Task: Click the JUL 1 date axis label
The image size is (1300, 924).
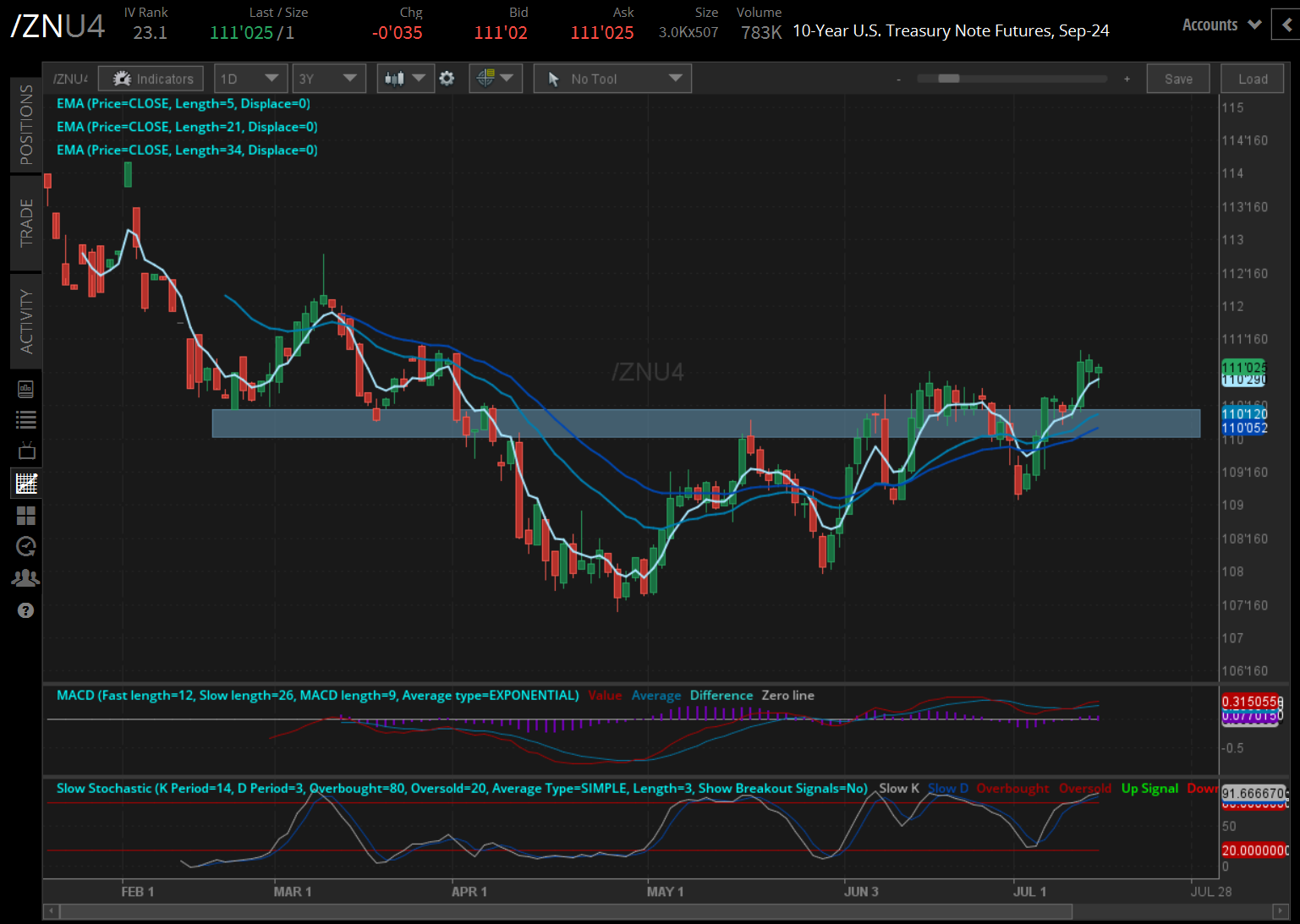Action: click(x=1029, y=892)
